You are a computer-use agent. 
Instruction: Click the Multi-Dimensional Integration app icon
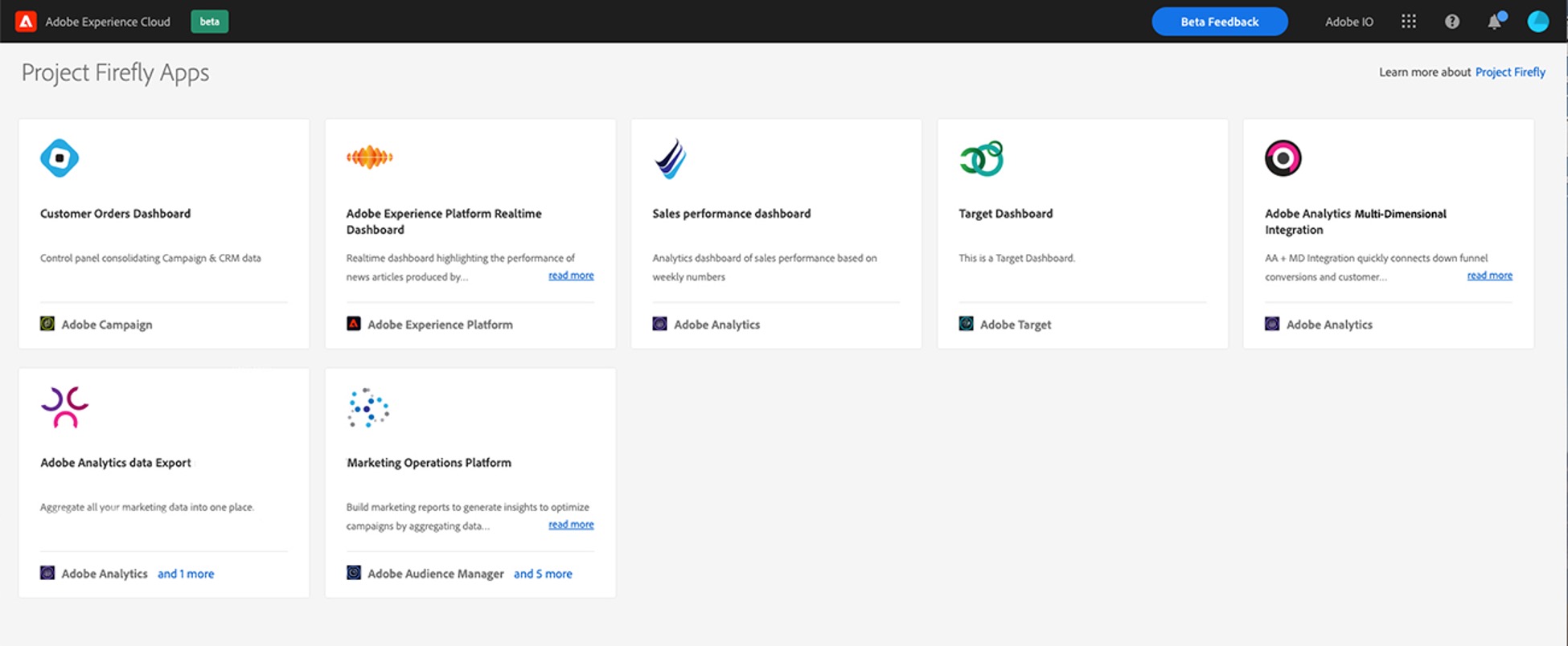(x=1283, y=157)
